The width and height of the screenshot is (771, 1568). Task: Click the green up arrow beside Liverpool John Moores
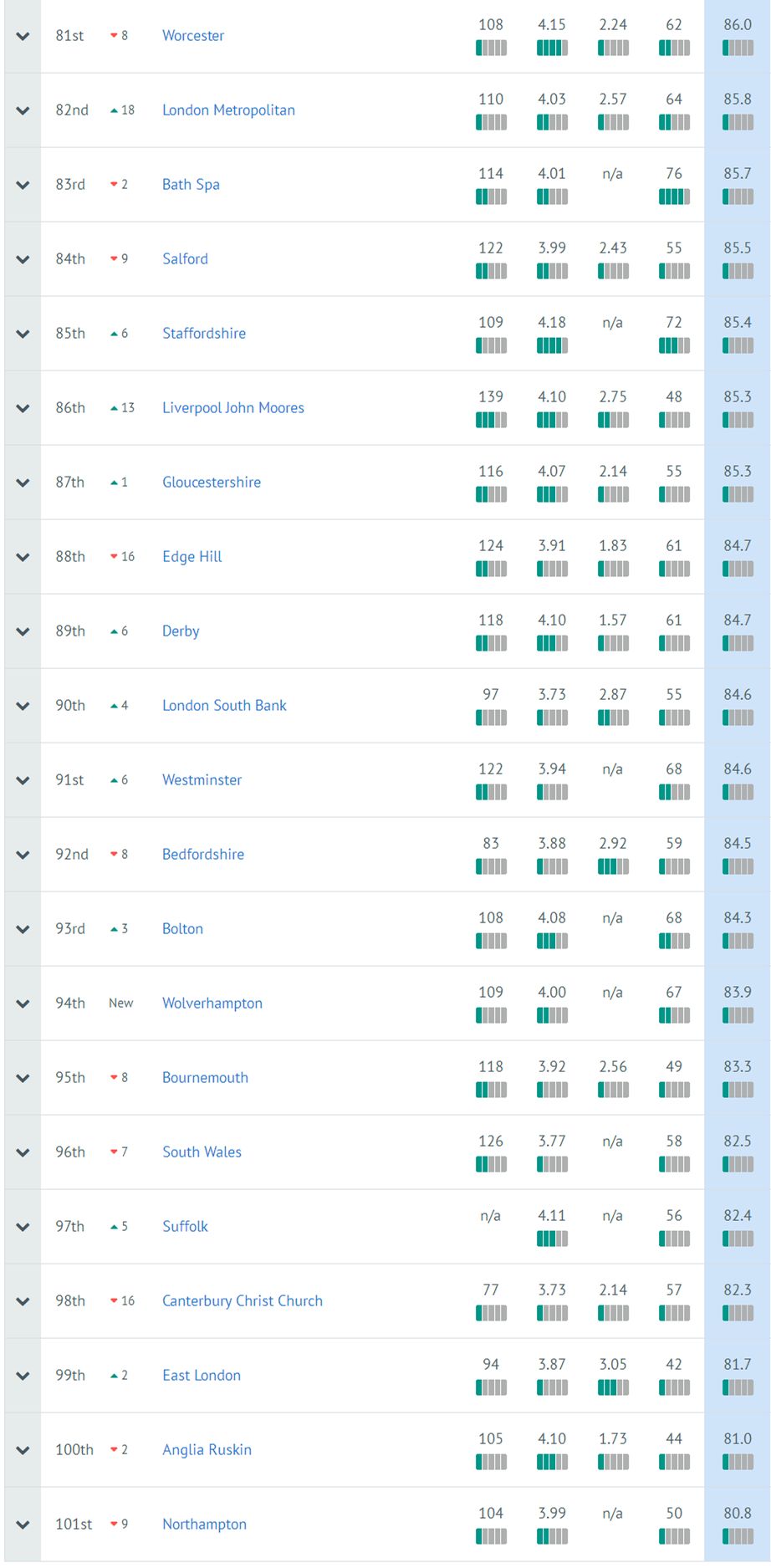click(x=114, y=408)
